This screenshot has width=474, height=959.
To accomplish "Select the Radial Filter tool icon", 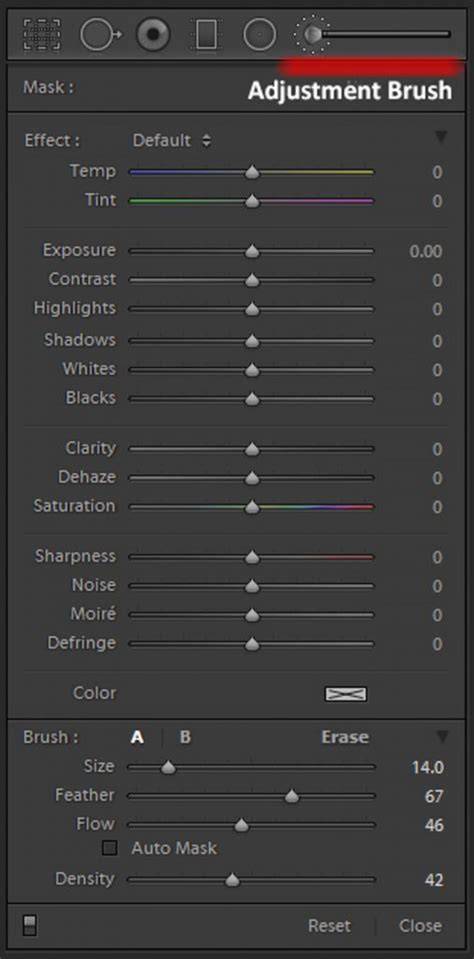I will [259, 34].
